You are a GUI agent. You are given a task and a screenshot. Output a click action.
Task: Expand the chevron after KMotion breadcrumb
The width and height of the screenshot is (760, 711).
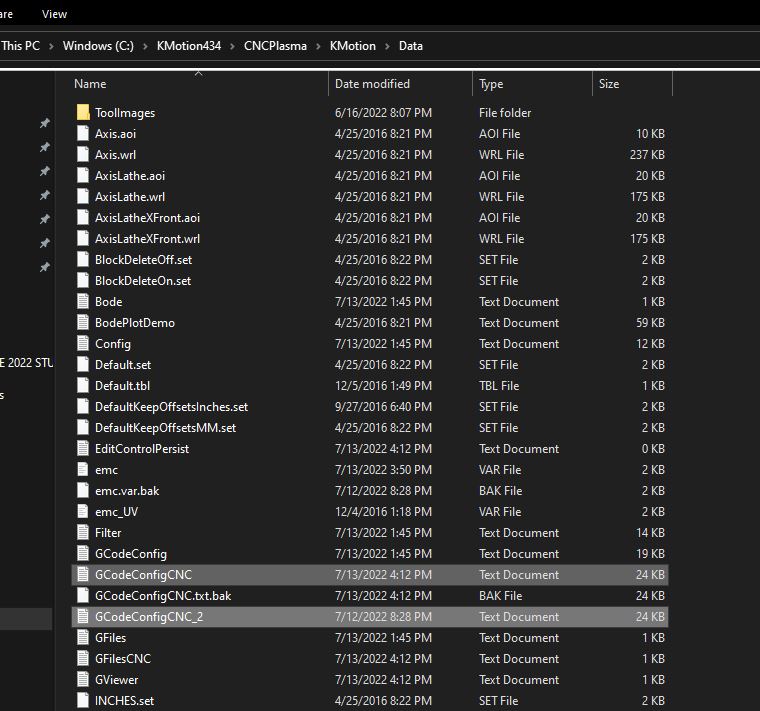(x=387, y=46)
